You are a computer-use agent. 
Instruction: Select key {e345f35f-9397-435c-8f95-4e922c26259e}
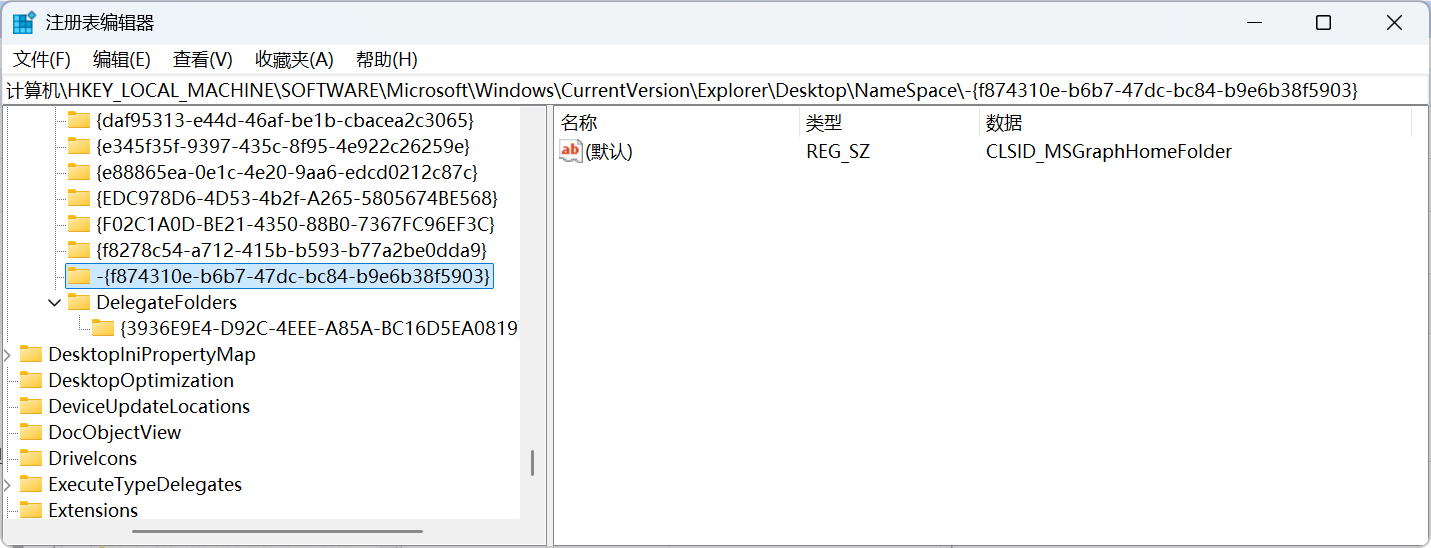[x=283, y=146]
